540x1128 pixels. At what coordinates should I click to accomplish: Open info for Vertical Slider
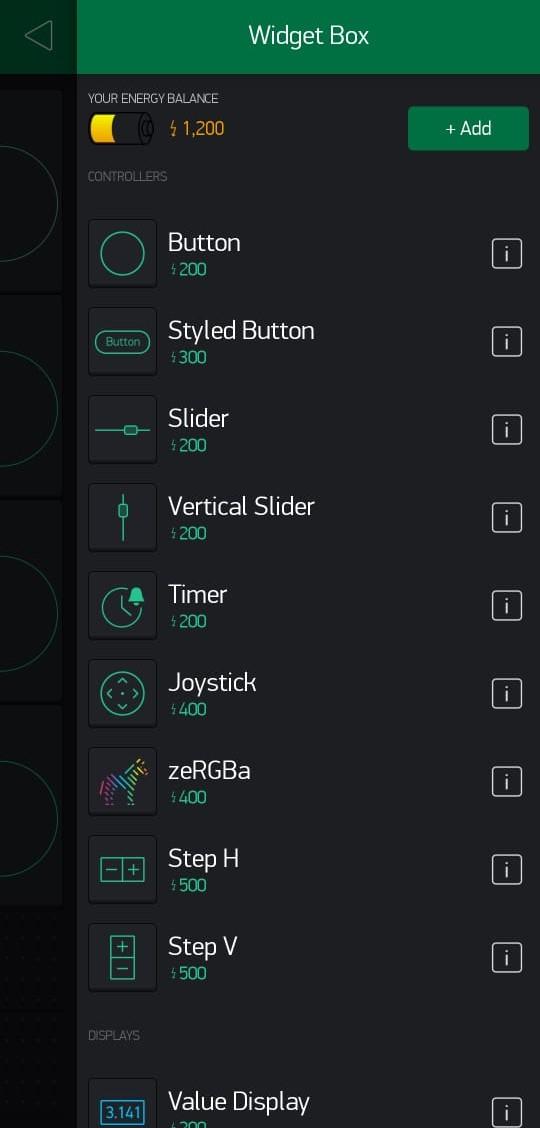point(506,518)
